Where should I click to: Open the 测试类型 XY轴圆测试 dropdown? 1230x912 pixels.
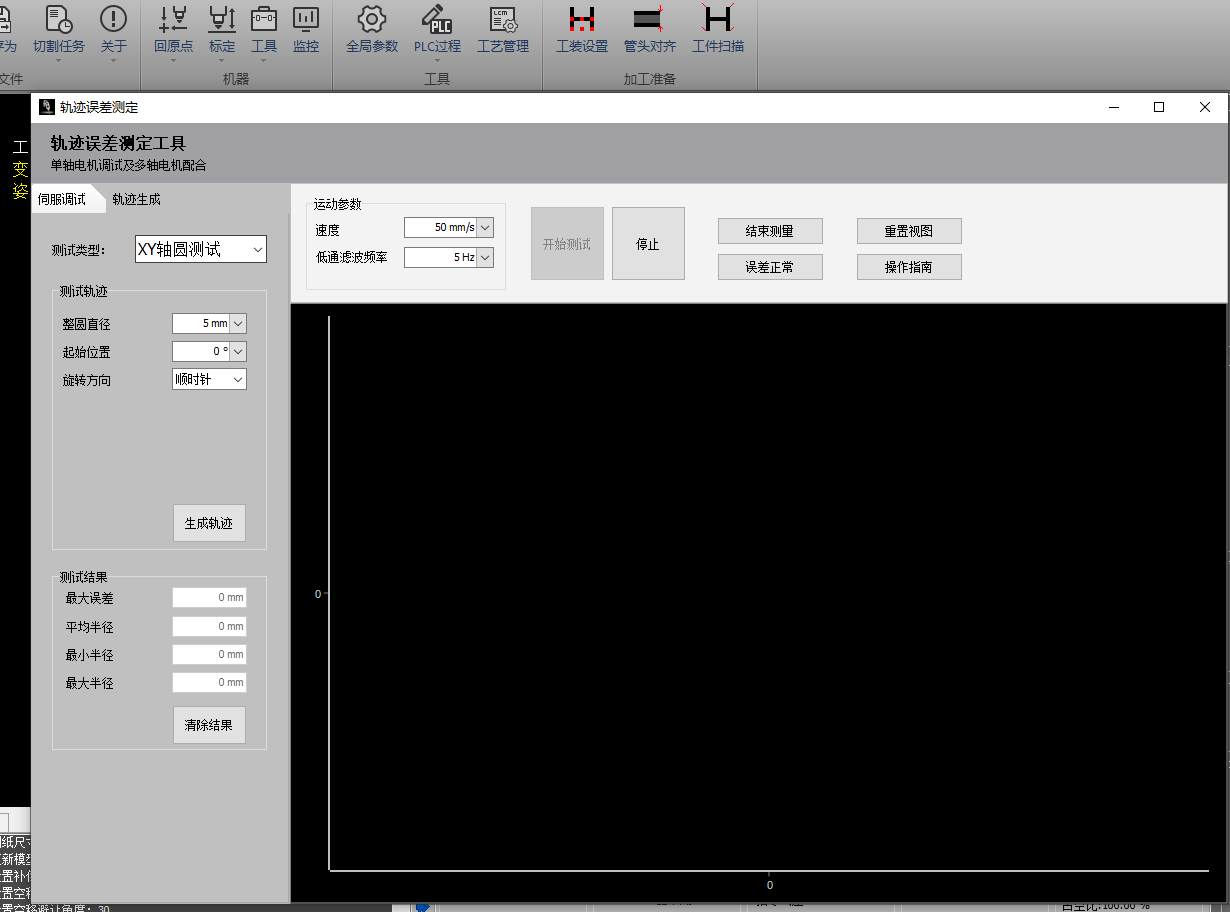[x=201, y=249]
